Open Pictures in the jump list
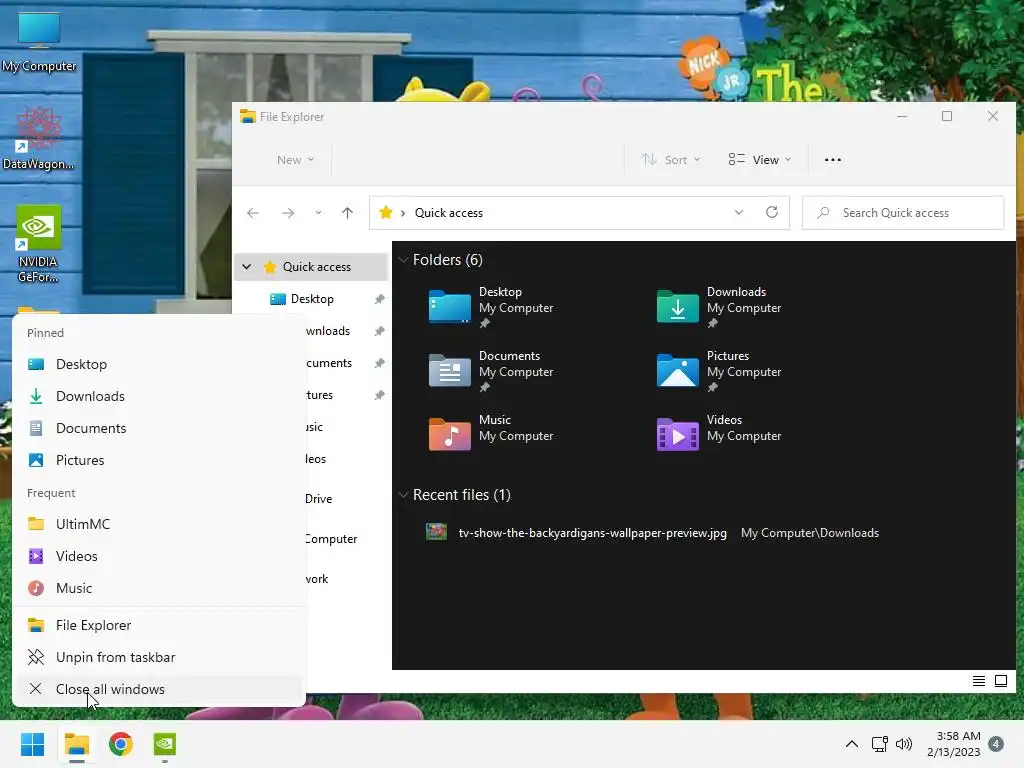Image resolution: width=1024 pixels, height=768 pixels. click(159, 460)
